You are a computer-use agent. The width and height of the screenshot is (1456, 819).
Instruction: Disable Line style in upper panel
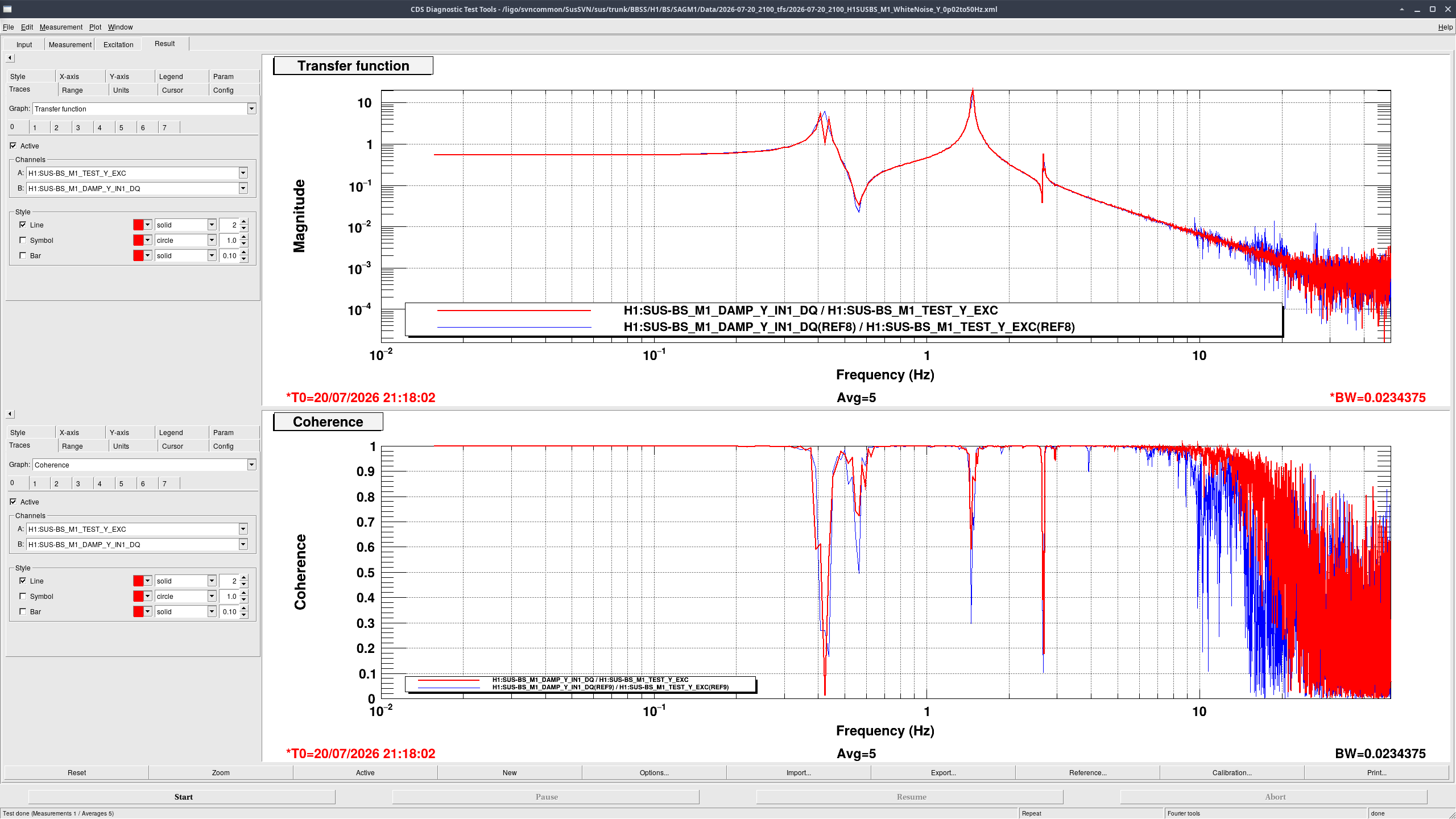tap(23, 225)
